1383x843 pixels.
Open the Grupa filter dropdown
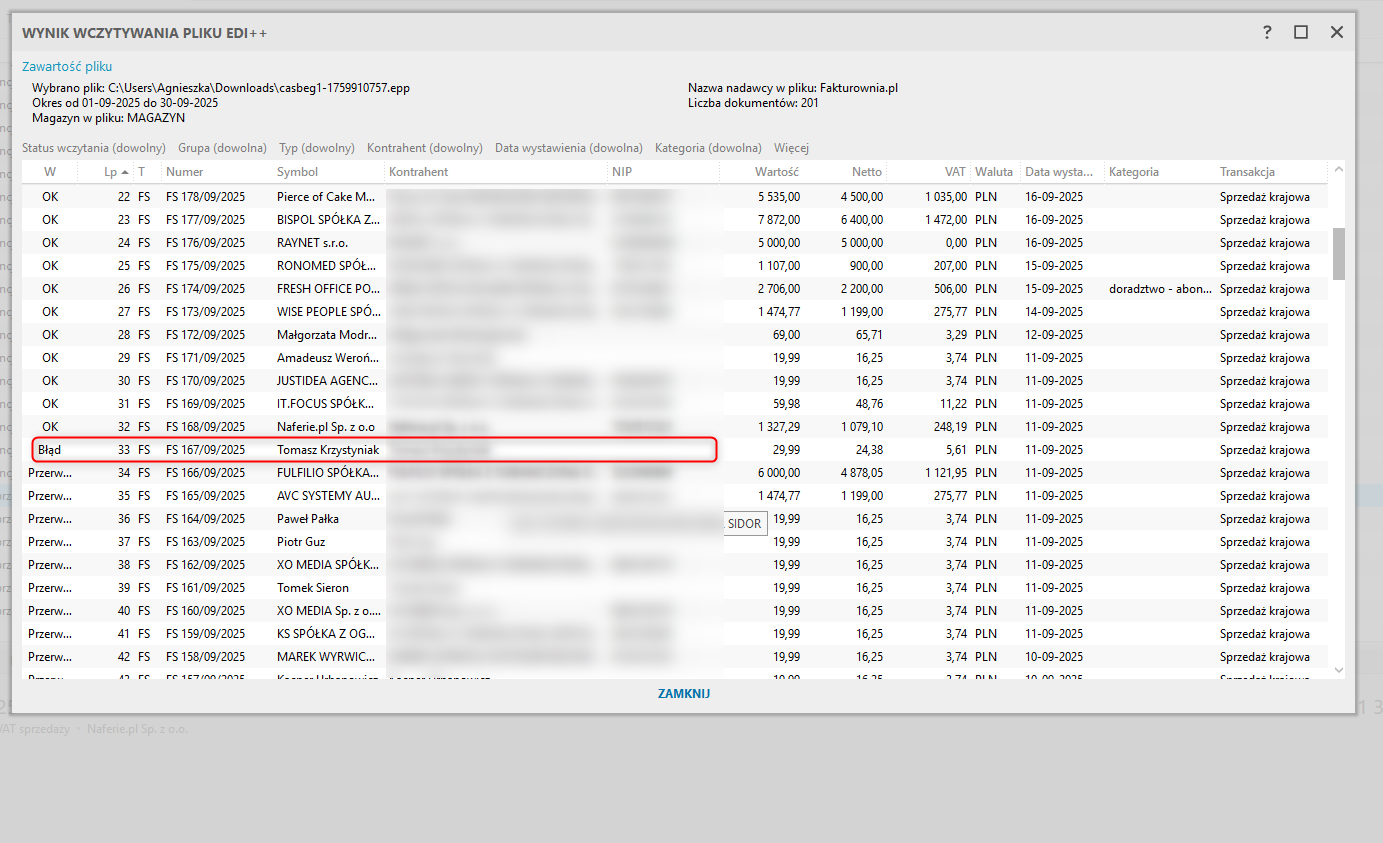[222, 148]
